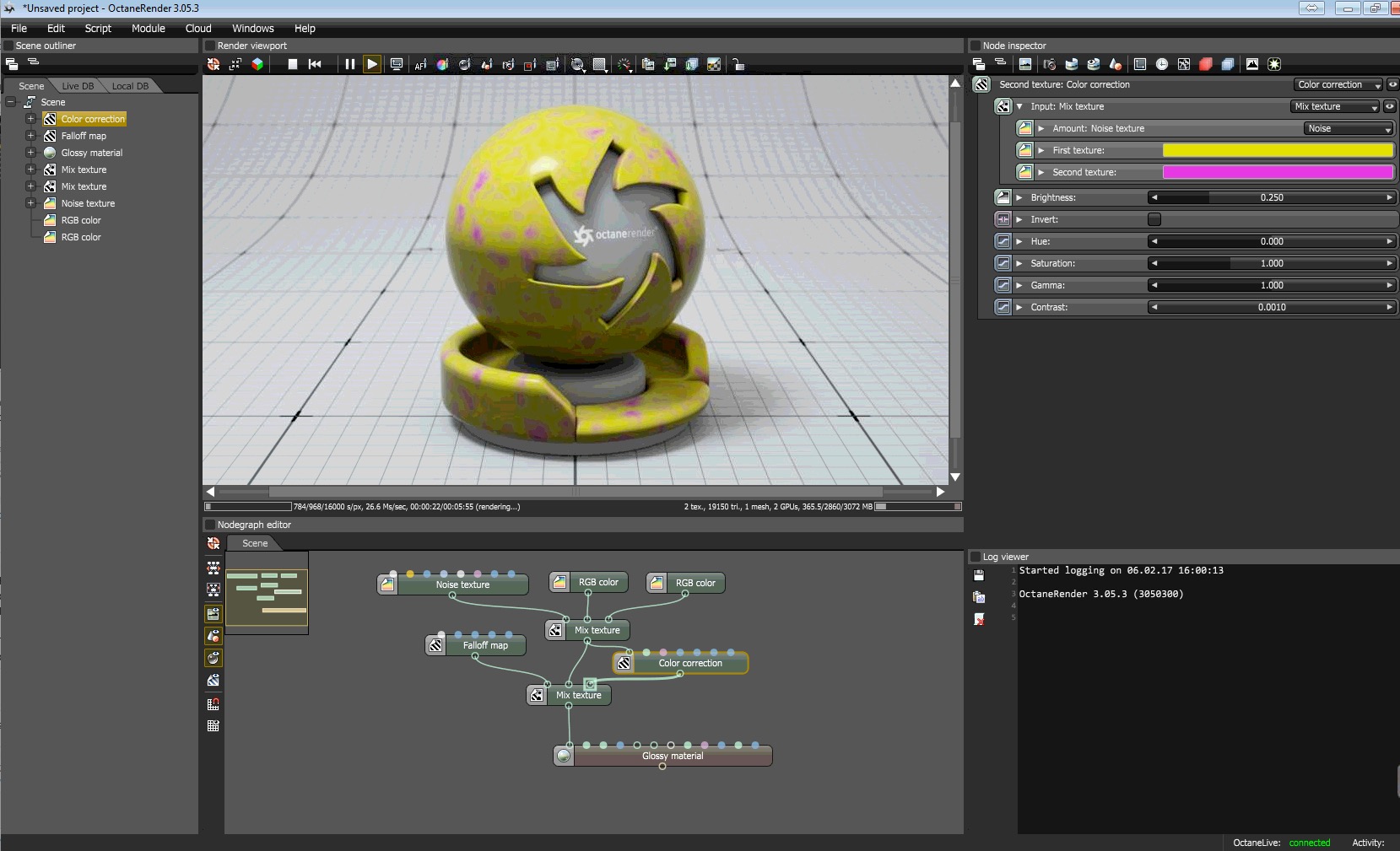Viewport: 1400px width, 851px height.
Task: Open the Windows menu
Action: click(x=253, y=28)
